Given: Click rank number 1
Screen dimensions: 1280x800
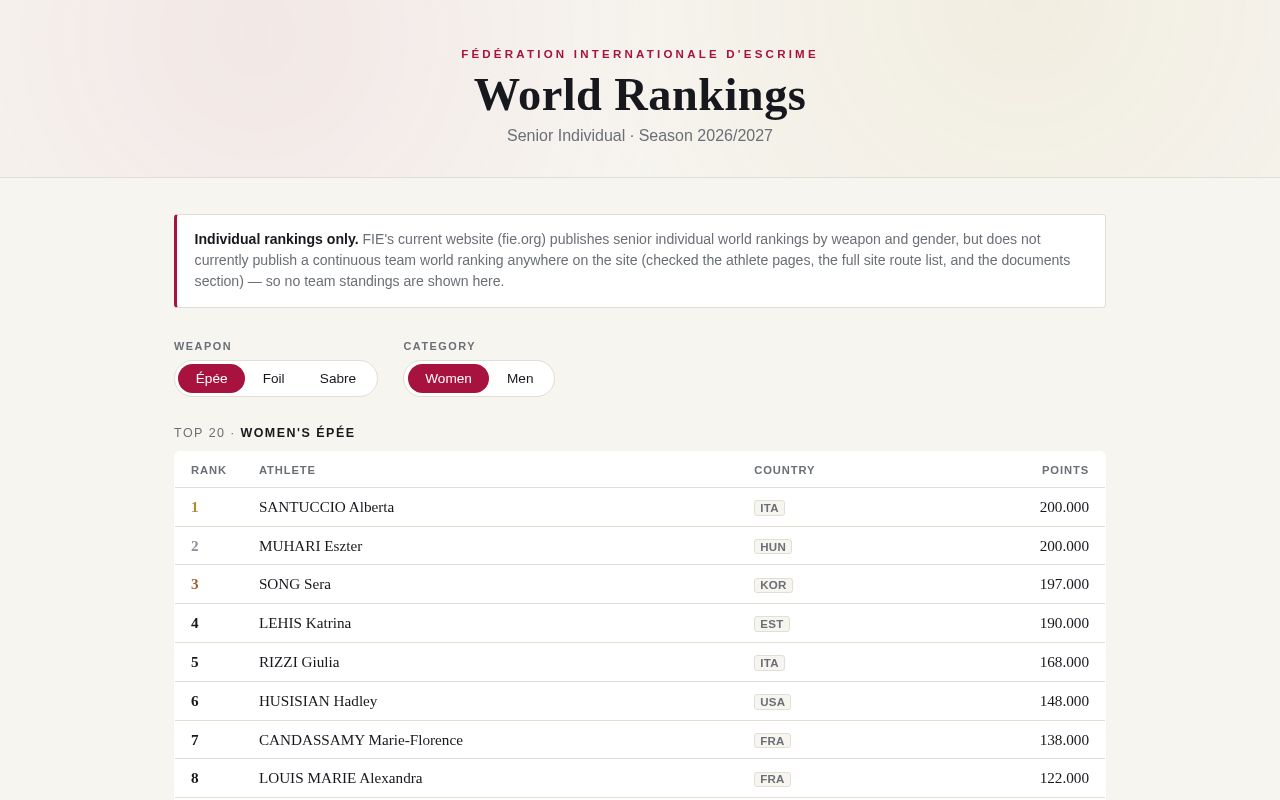Looking at the screenshot, I should click(195, 507).
